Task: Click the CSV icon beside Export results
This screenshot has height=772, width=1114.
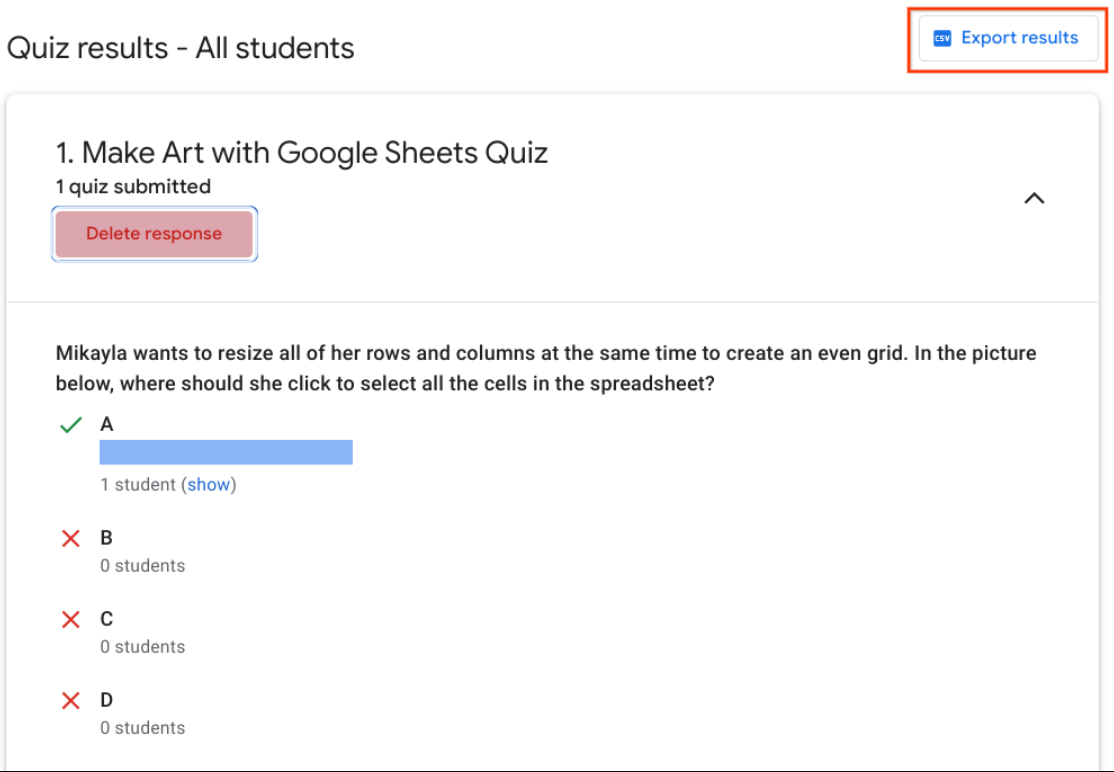Action: (x=942, y=38)
